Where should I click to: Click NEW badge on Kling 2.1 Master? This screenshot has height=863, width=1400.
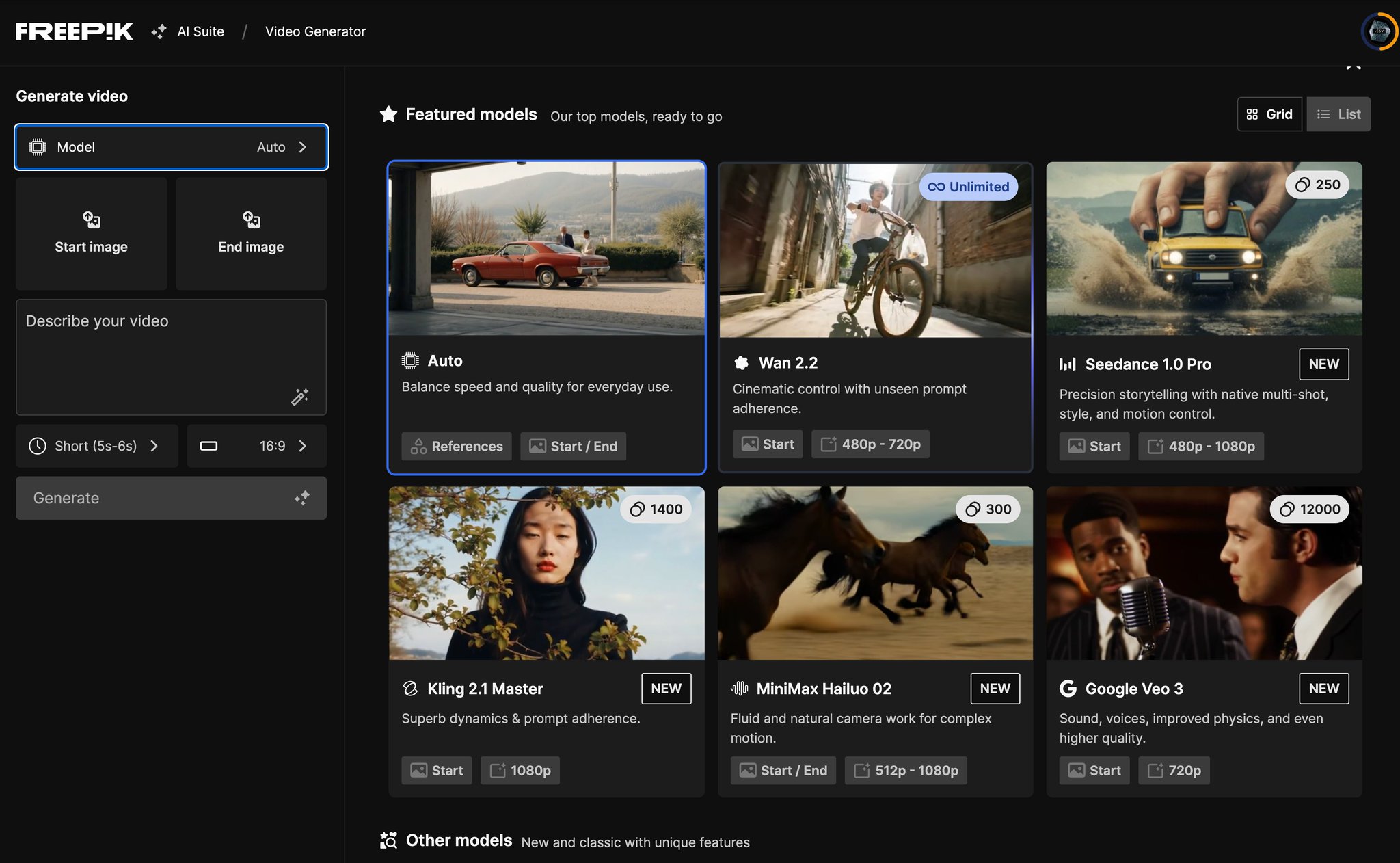[x=667, y=689]
